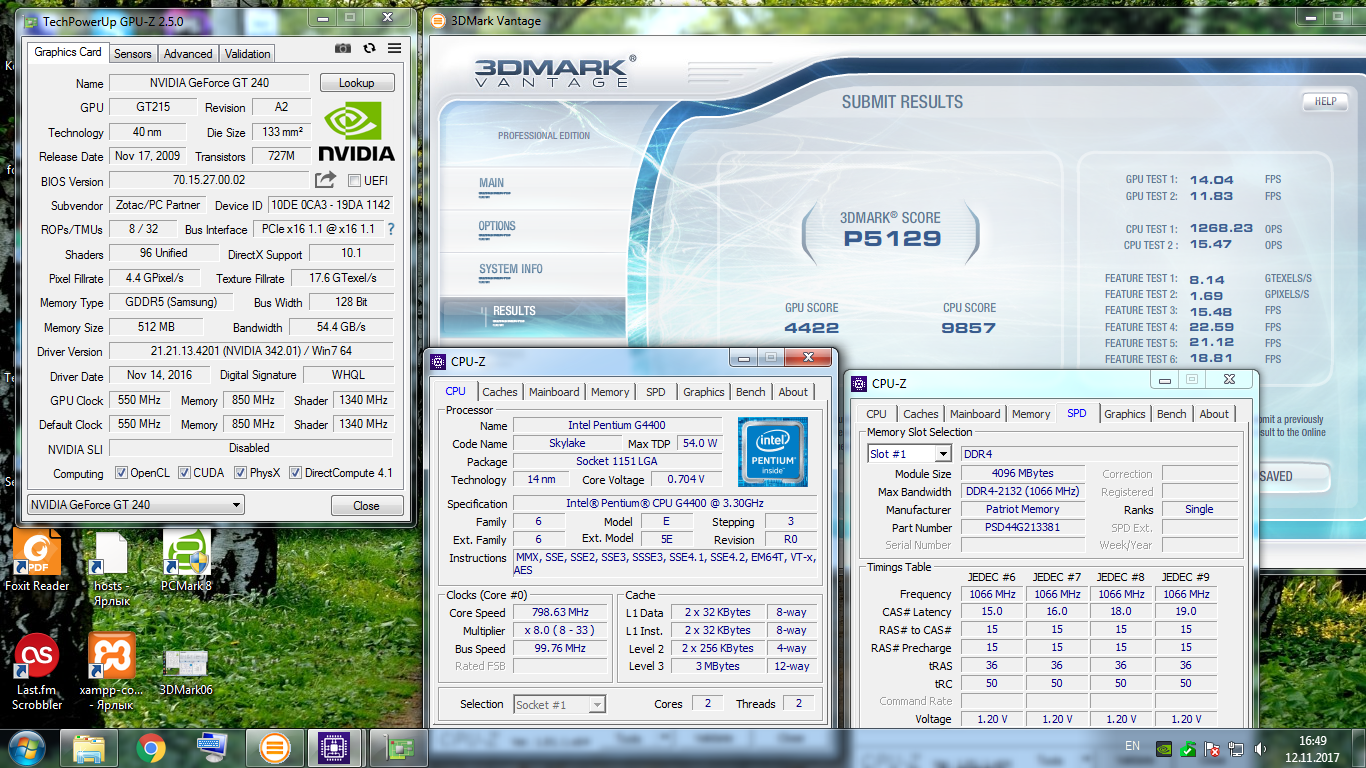Switch to the orange-circle 3DMark taskbar button
1366x768 pixels.
click(274, 747)
